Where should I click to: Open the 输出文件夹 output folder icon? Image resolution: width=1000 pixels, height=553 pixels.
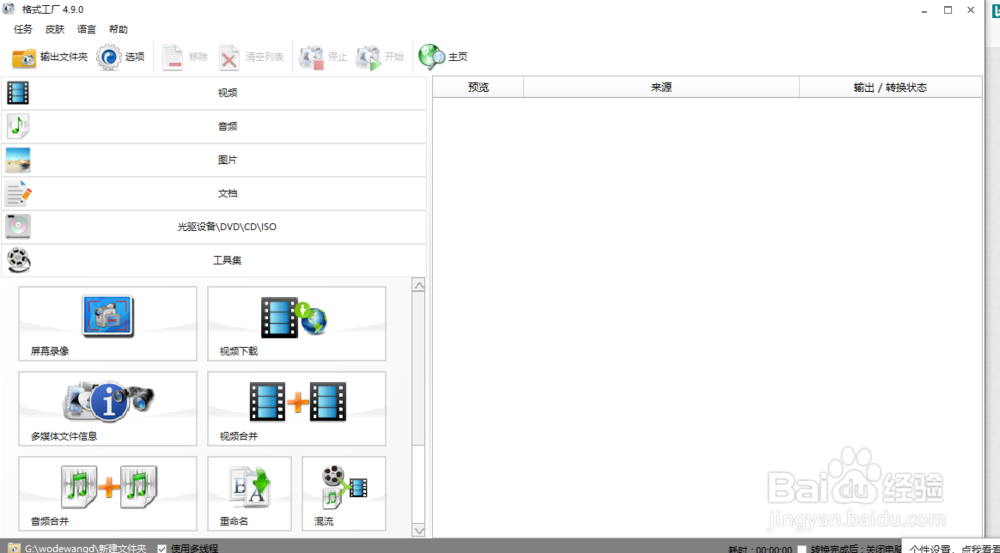point(24,57)
